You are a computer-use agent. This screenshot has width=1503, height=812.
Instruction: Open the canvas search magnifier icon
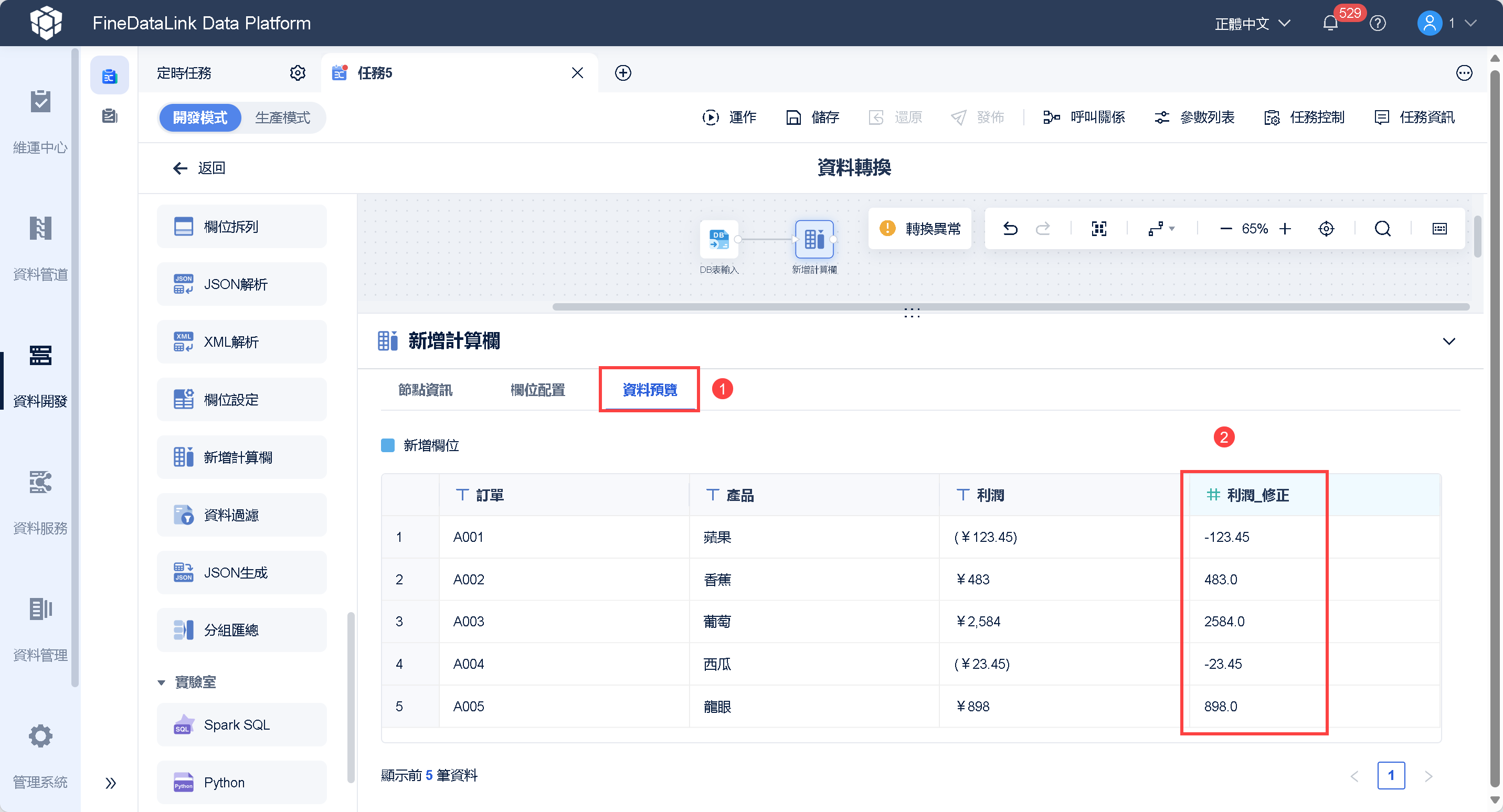tap(1382, 229)
